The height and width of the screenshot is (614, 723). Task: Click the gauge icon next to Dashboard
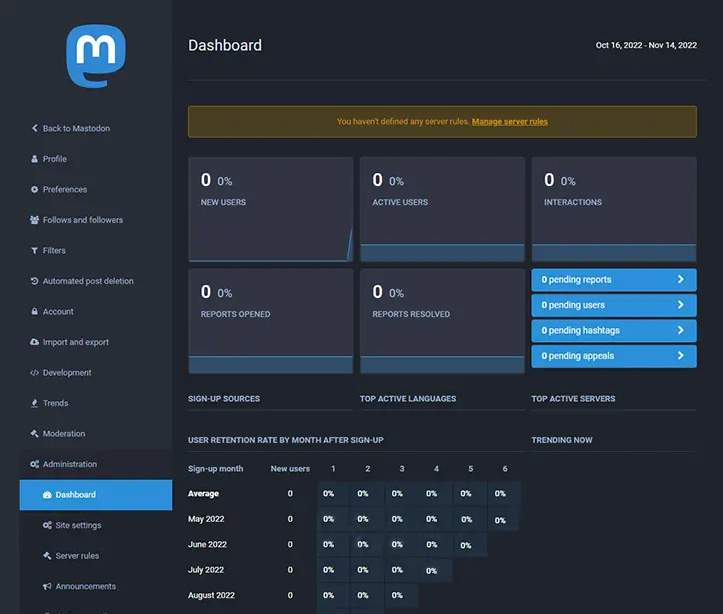click(x=47, y=495)
